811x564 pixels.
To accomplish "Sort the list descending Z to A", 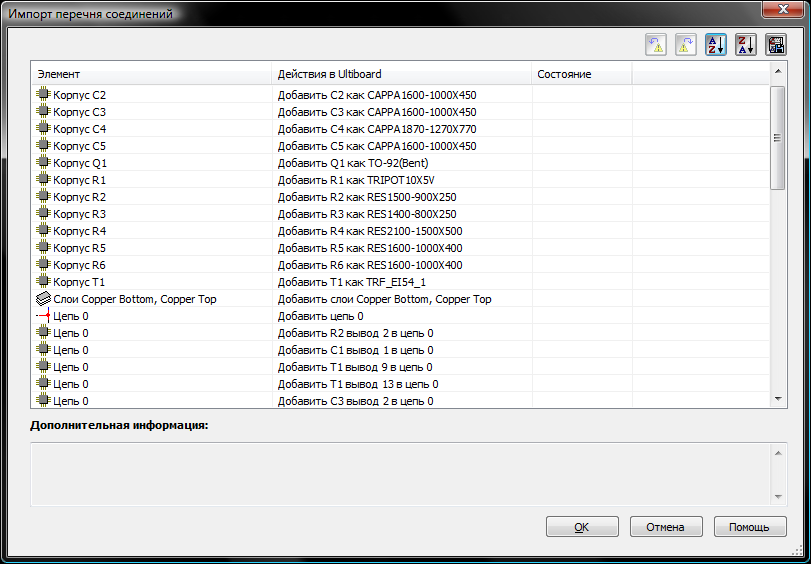I will (x=746, y=45).
